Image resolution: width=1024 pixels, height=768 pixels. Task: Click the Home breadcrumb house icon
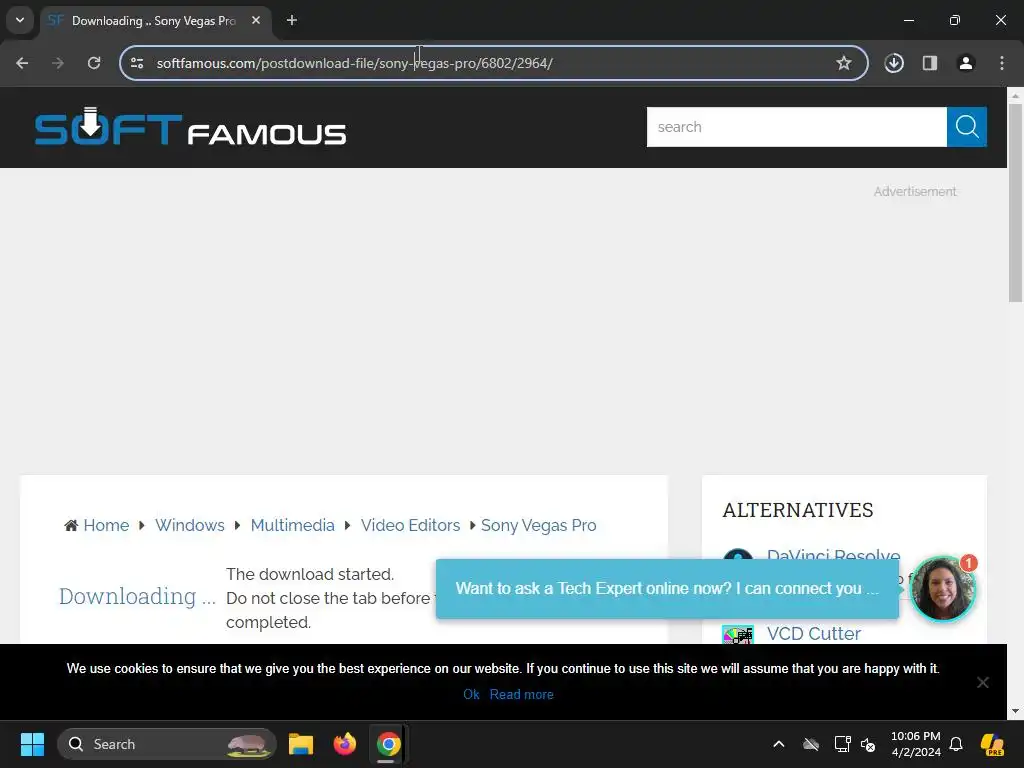pyautogui.click(x=71, y=525)
